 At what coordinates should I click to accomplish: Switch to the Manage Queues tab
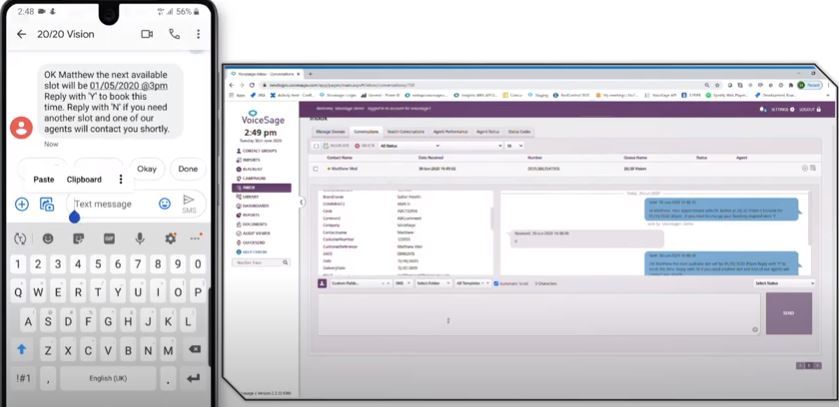(x=330, y=132)
